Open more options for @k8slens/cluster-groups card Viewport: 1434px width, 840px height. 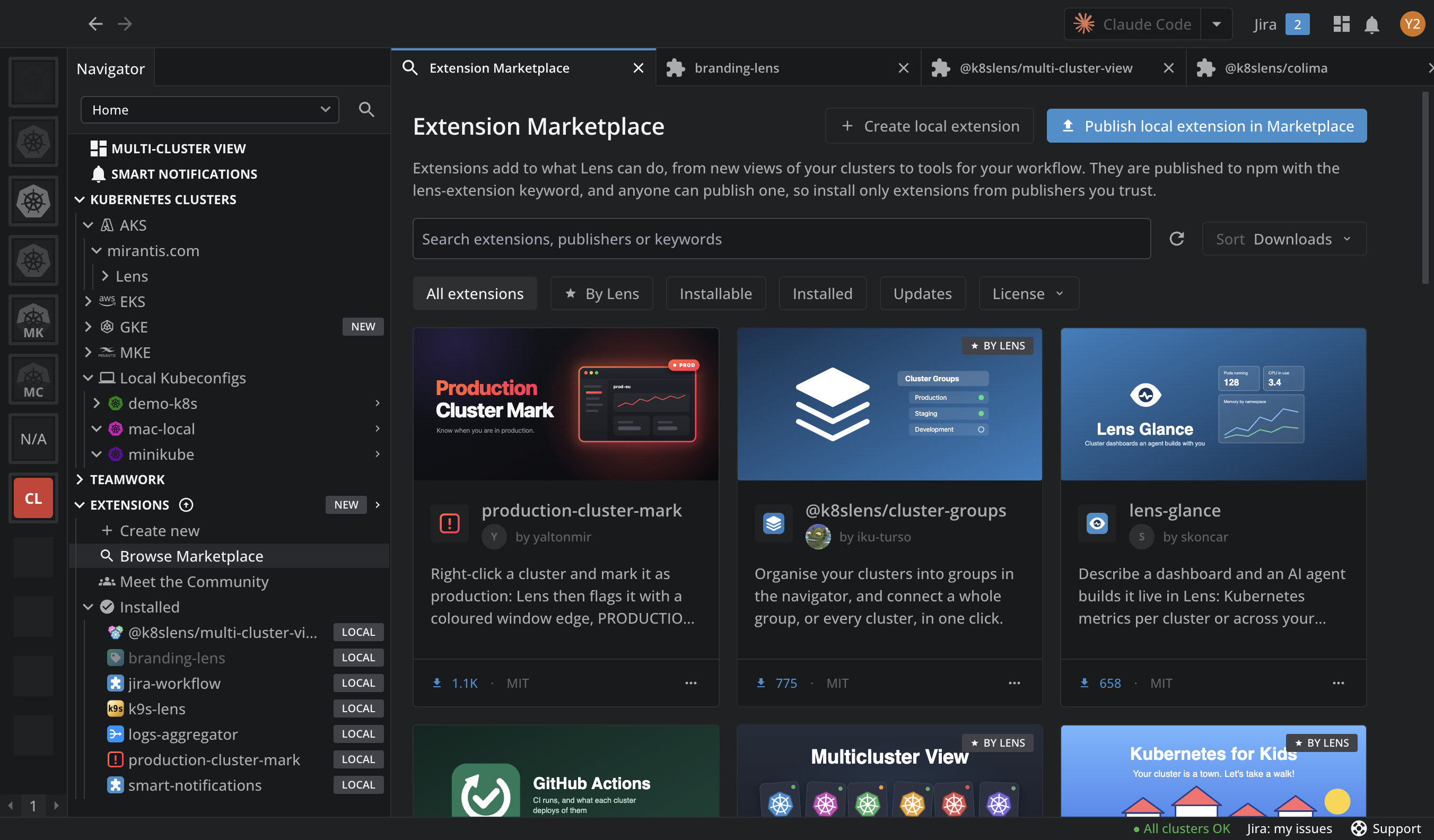coord(1014,683)
